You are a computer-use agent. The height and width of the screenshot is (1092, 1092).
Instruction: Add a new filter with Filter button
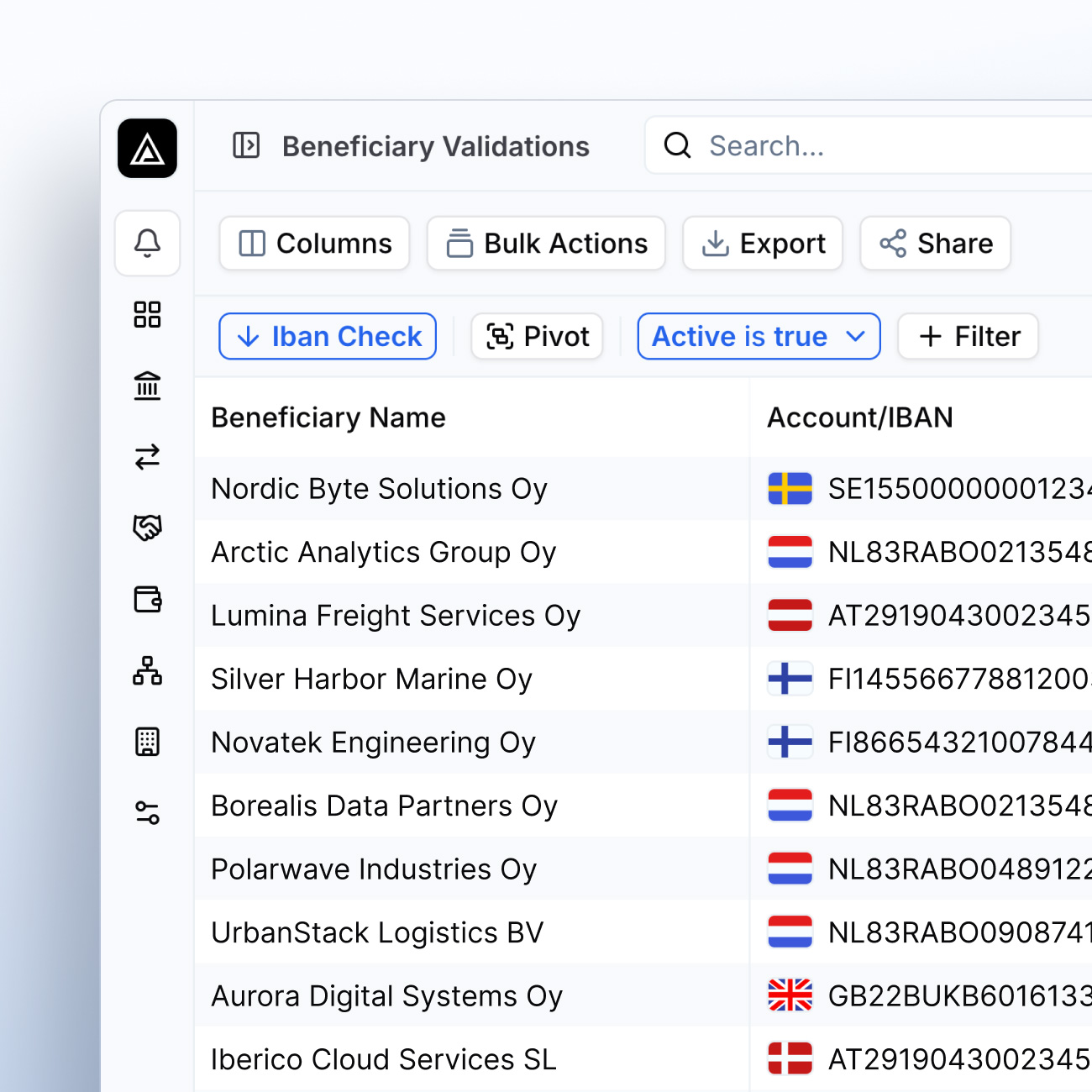coord(969,337)
